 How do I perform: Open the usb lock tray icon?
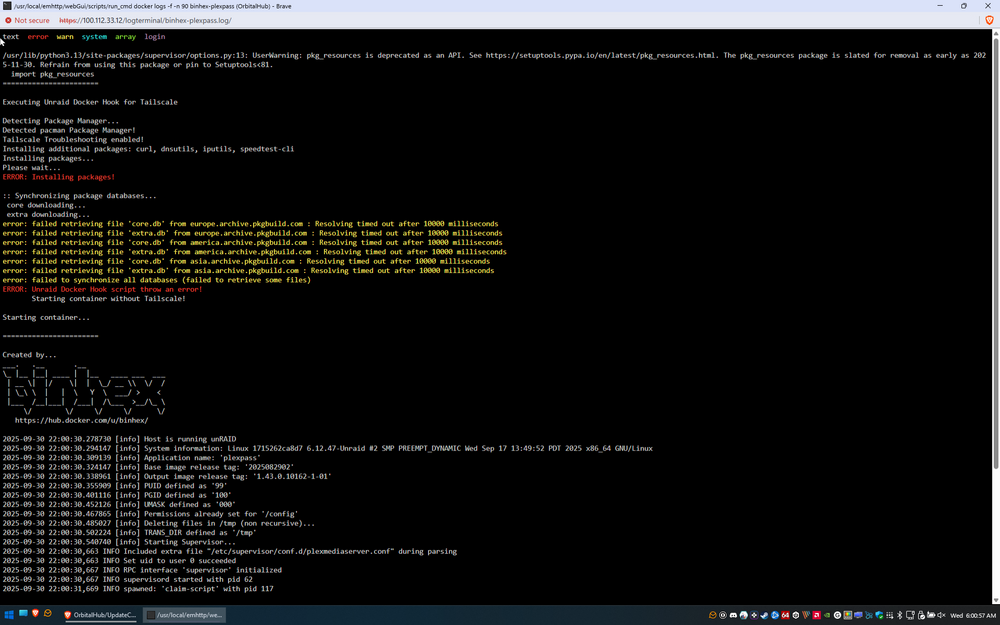tap(922, 615)
